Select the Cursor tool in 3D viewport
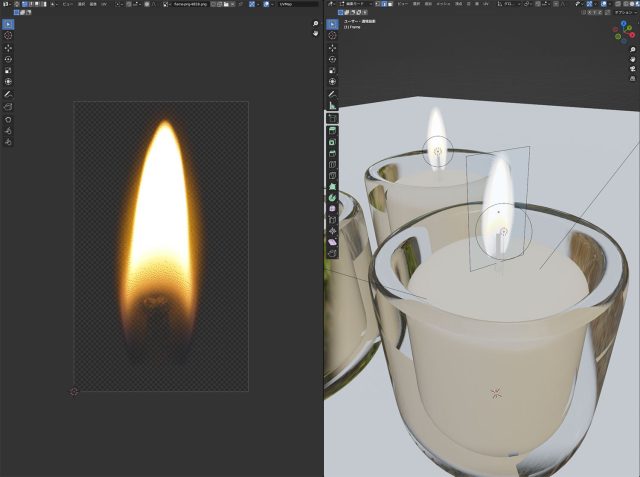Image resolution: width=640 pixels, height=477 pixels. 332,35
